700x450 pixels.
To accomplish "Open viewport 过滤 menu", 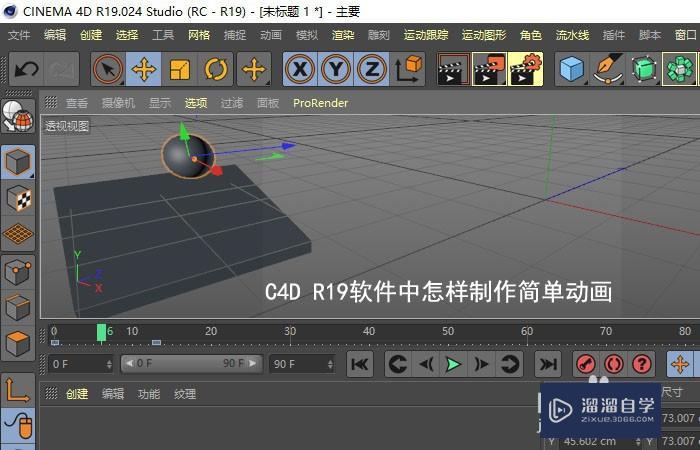I will (232, 103).
